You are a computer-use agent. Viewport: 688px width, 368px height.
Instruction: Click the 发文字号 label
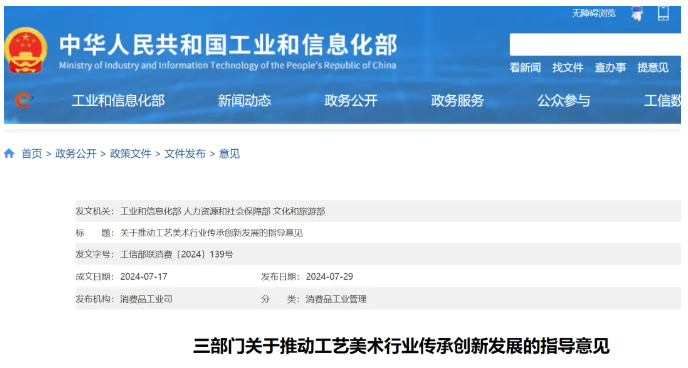pyautogui.click(x=94, y=254)
